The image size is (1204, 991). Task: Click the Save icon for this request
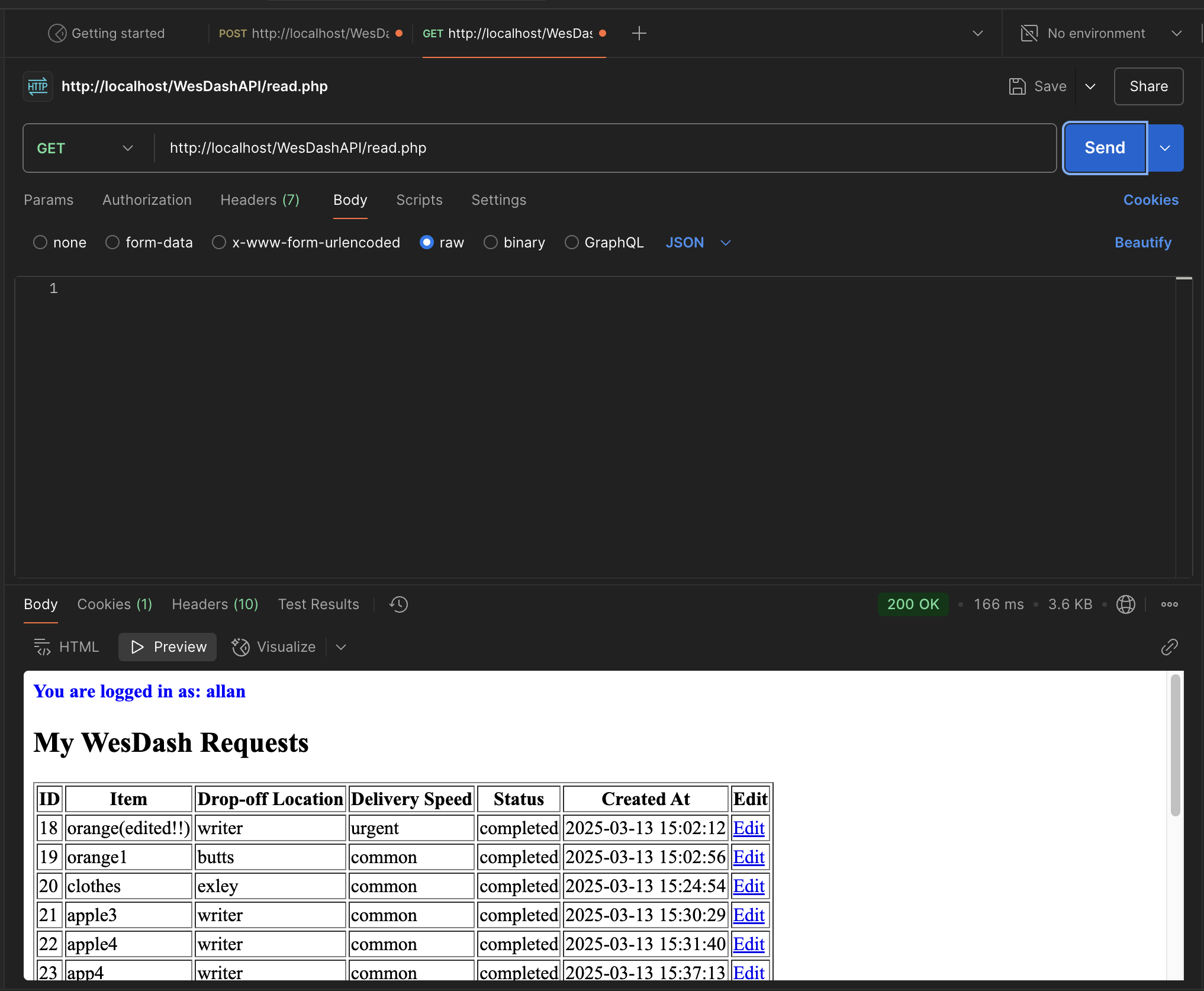[1017, 86]
